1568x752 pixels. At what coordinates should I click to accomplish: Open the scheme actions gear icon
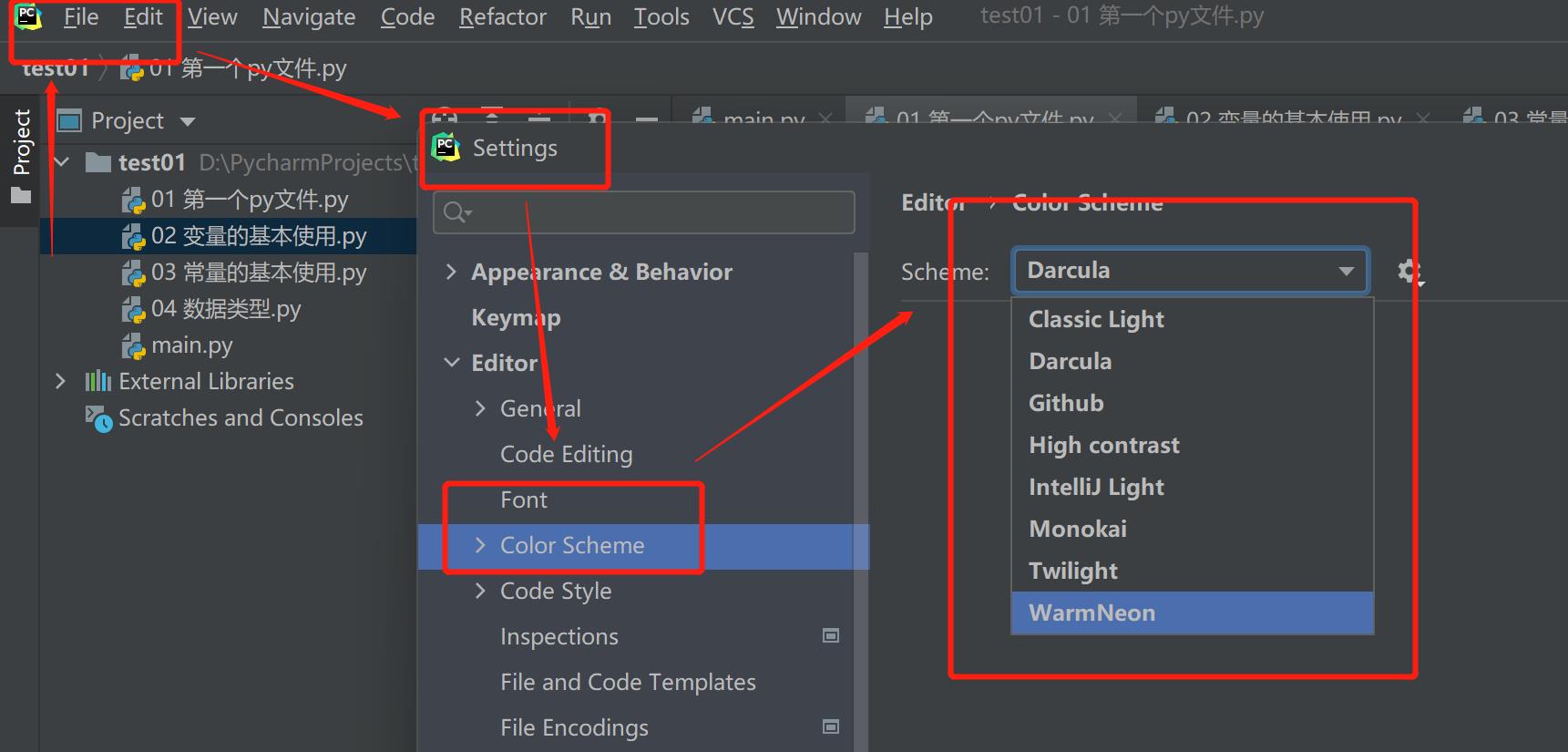click(x=1409, y=271)
